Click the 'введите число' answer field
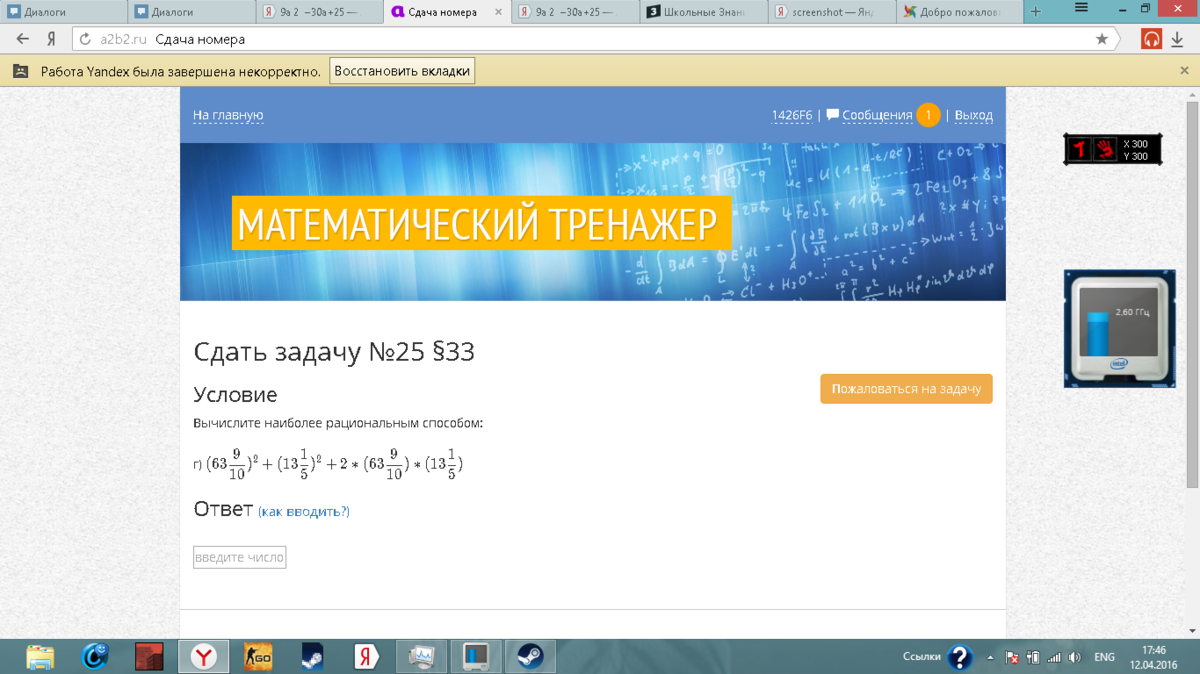1200x674 pixels. tap(240, 557)
